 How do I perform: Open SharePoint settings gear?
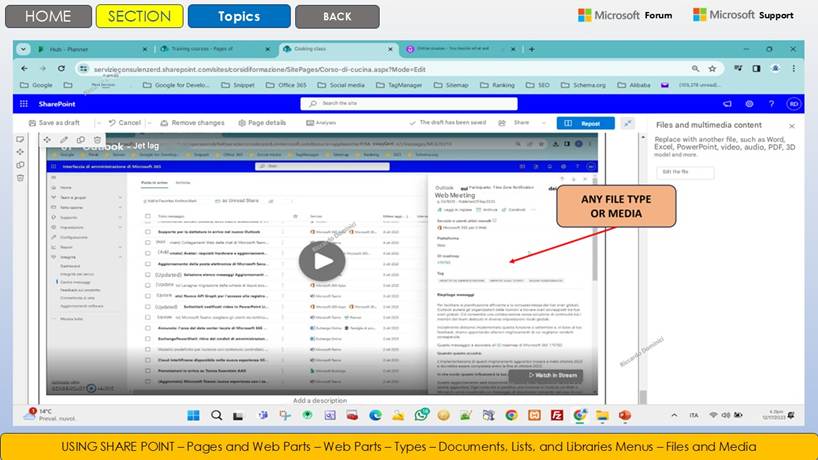click(x=749, y=104)
